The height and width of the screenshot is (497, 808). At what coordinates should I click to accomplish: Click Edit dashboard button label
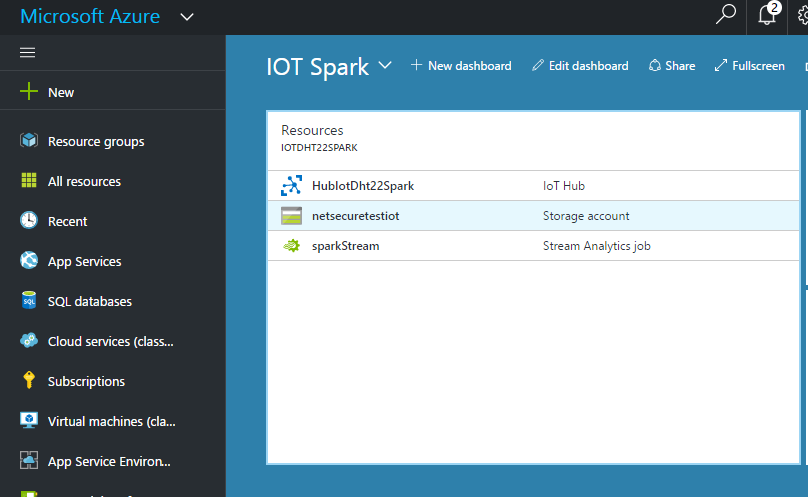point(588,66)
